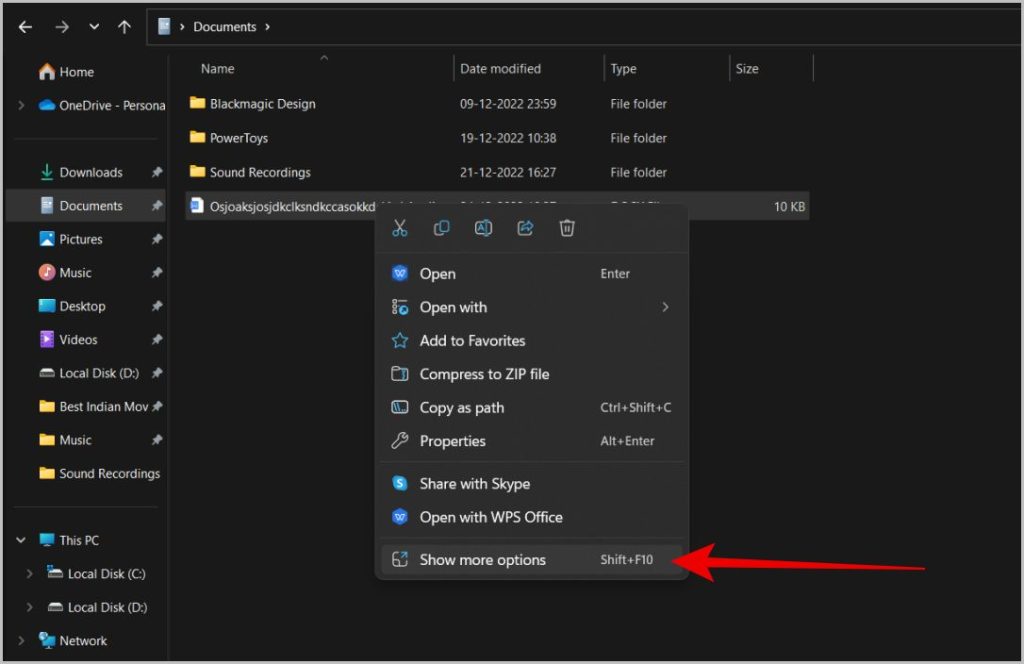Navigate up one folder level
1024x664 pixels.
pos(124,27)
